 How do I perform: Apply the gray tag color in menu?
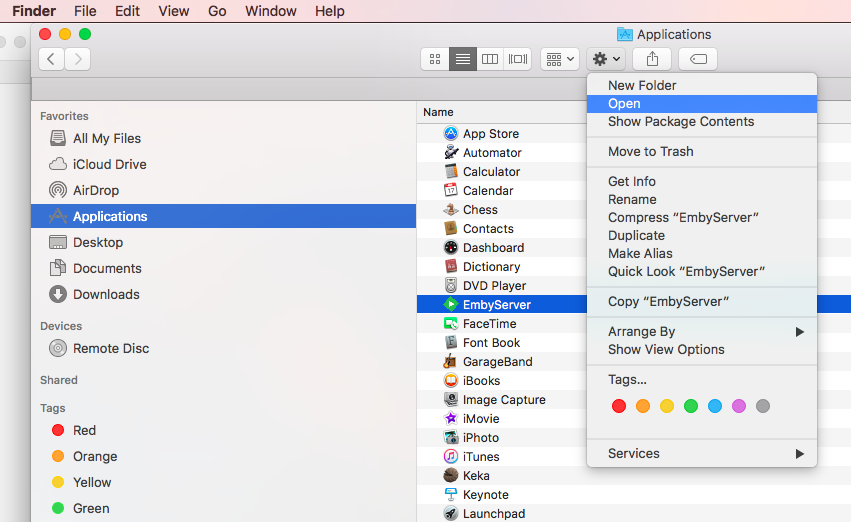[x=763, y=406]
